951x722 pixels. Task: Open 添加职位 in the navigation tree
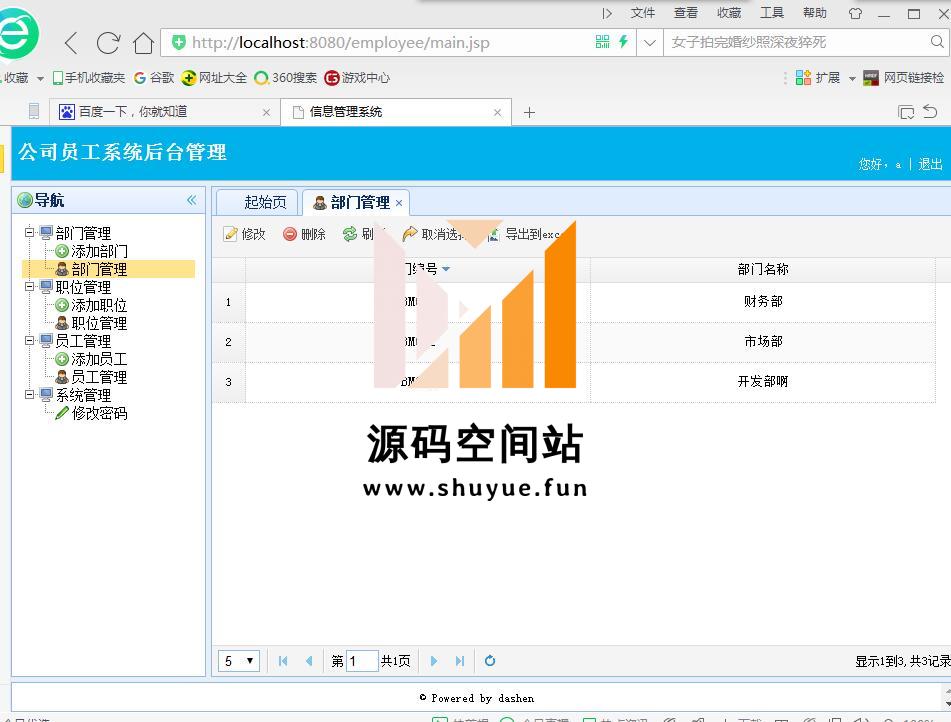tap(92, 305)
